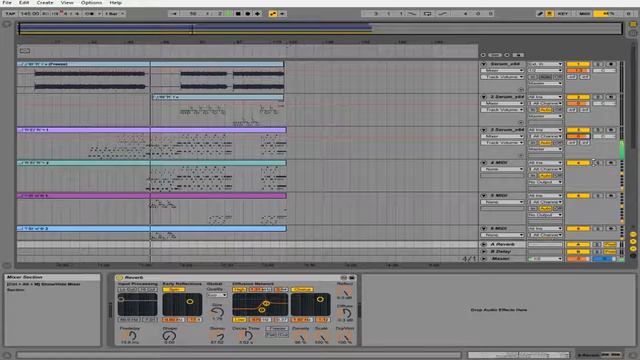This screenshot has width=640, height=360.
Task: Open the KEY map mode
Action: (563, 13)
